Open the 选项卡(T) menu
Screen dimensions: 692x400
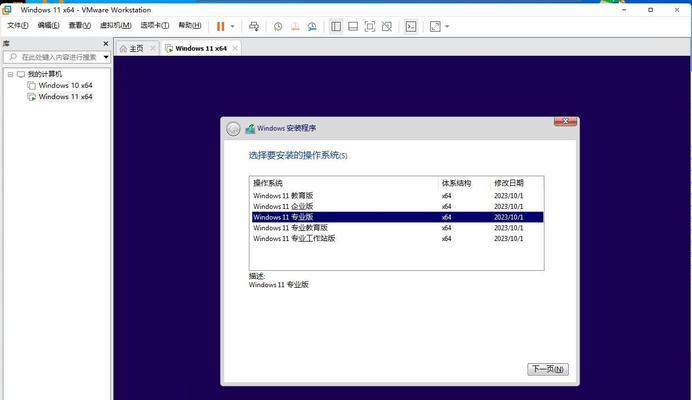pyautogui.click(x=154, y=26)
